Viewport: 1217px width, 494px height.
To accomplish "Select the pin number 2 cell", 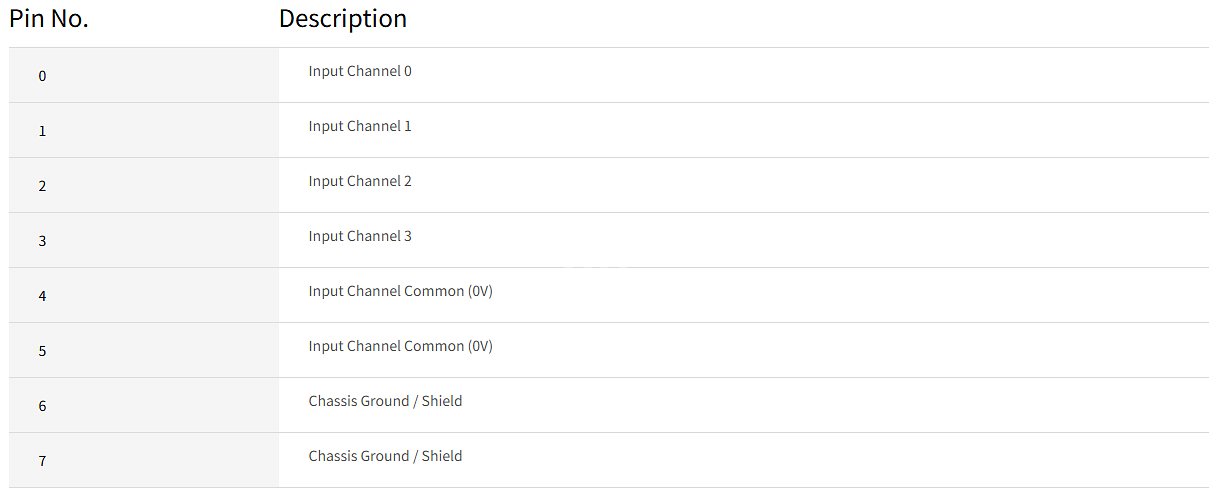I will pyautogui.click(x=144, y=185).
